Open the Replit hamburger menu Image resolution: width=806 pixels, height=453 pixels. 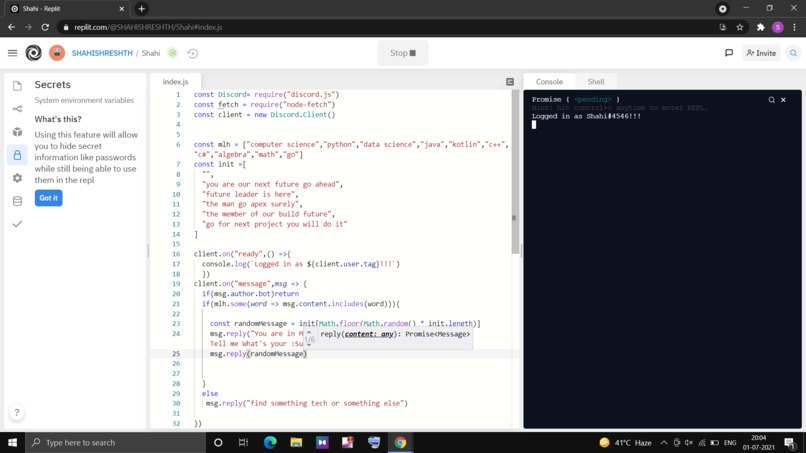(12, 53)
